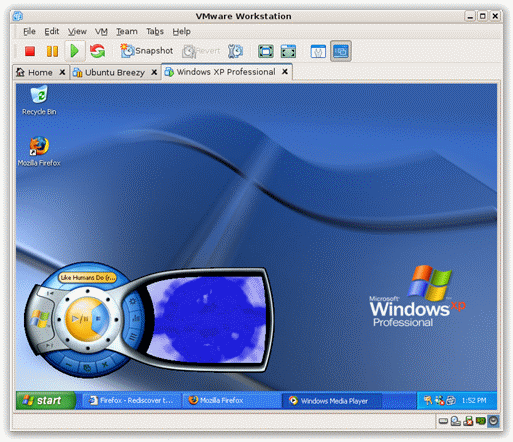Open the Tabs menu
The width and height of the screenshot is (513, 442).
(155, 31)
